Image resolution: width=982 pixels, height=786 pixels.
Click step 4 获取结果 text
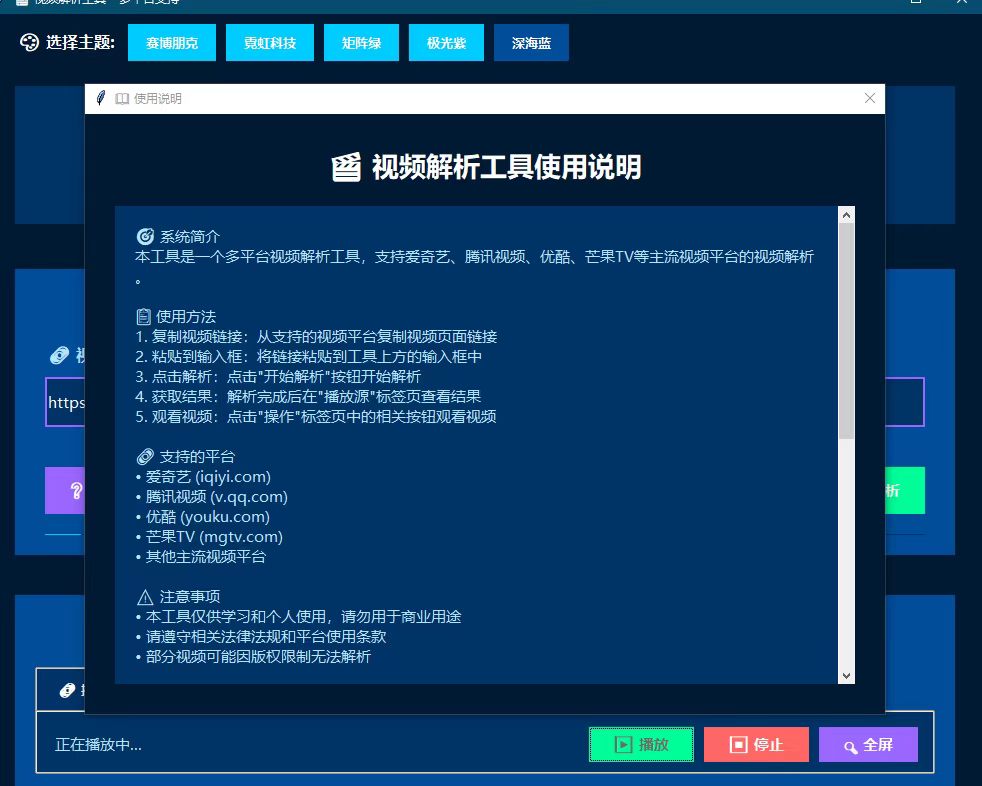coord(308,396)
